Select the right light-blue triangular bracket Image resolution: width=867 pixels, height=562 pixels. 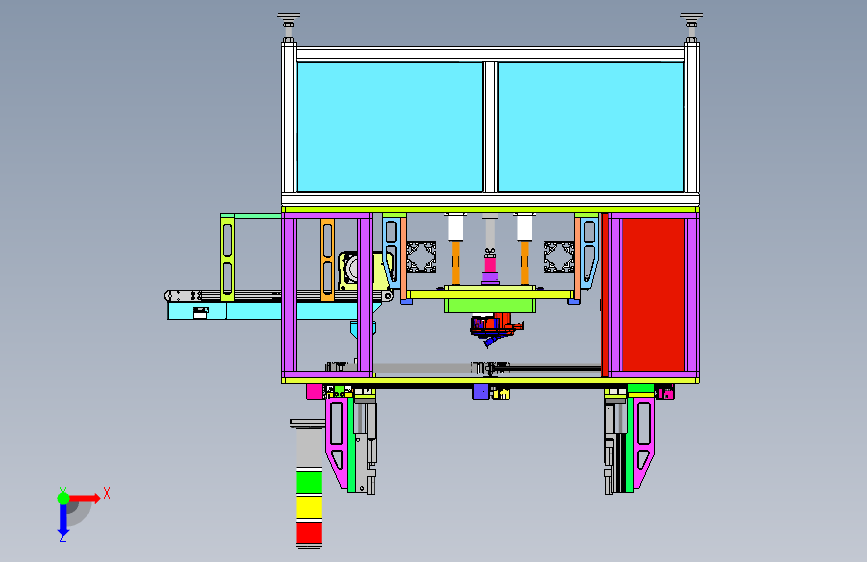pyautogui.click(x=589, y=252)
